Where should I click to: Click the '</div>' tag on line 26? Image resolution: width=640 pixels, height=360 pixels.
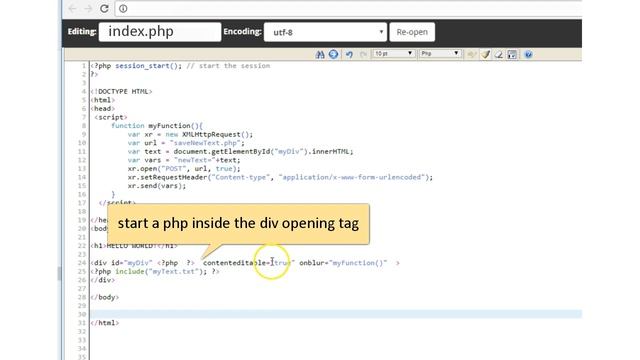pos(103,280)
